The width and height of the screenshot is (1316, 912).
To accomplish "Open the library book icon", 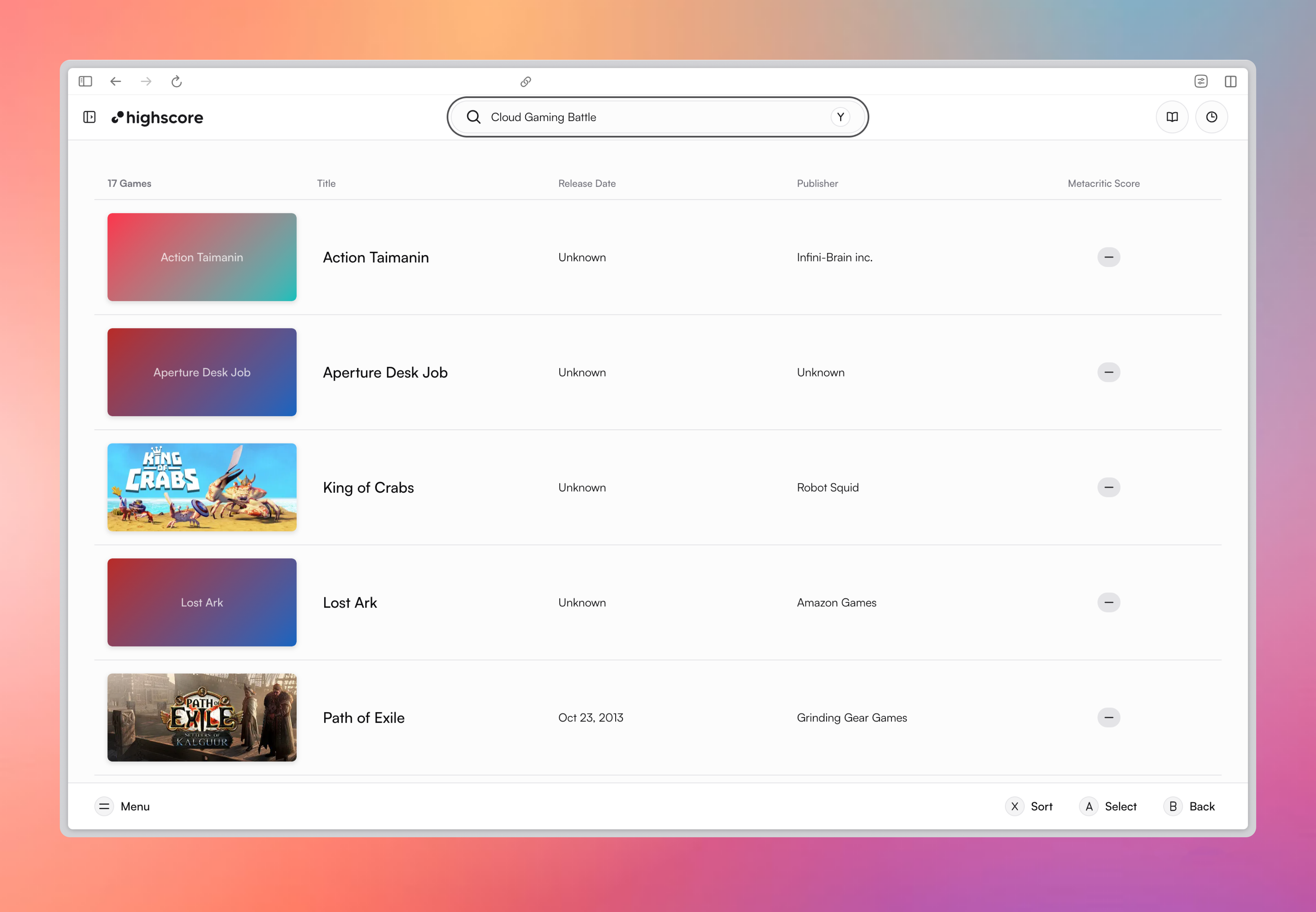I will coord(1172,117).
